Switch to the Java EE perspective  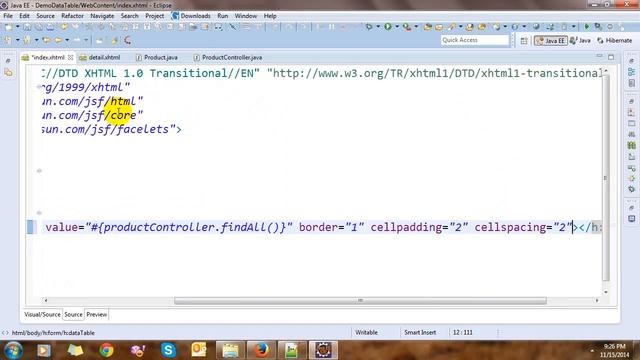(551, 40)
